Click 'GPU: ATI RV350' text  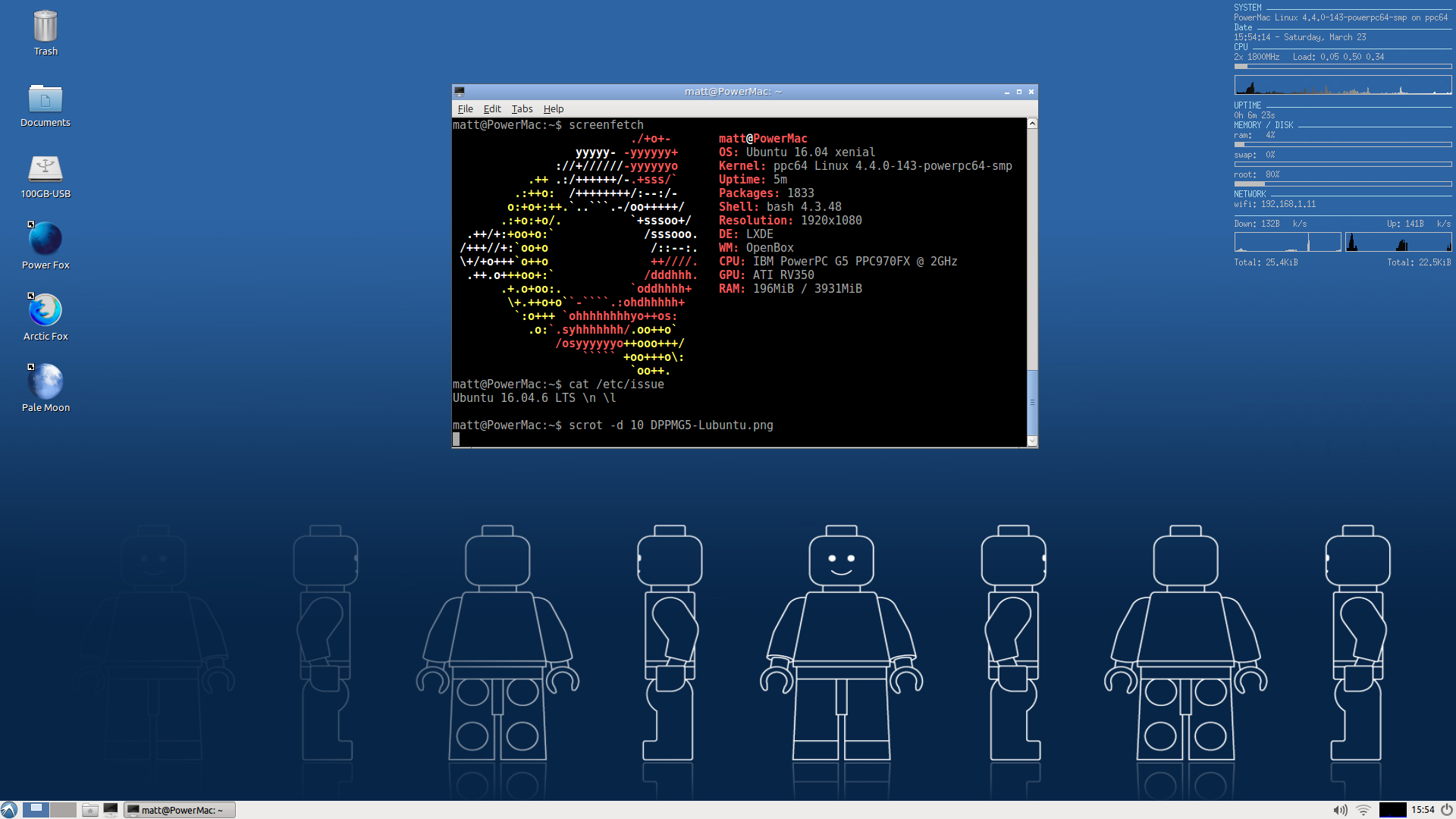point(767,275)
